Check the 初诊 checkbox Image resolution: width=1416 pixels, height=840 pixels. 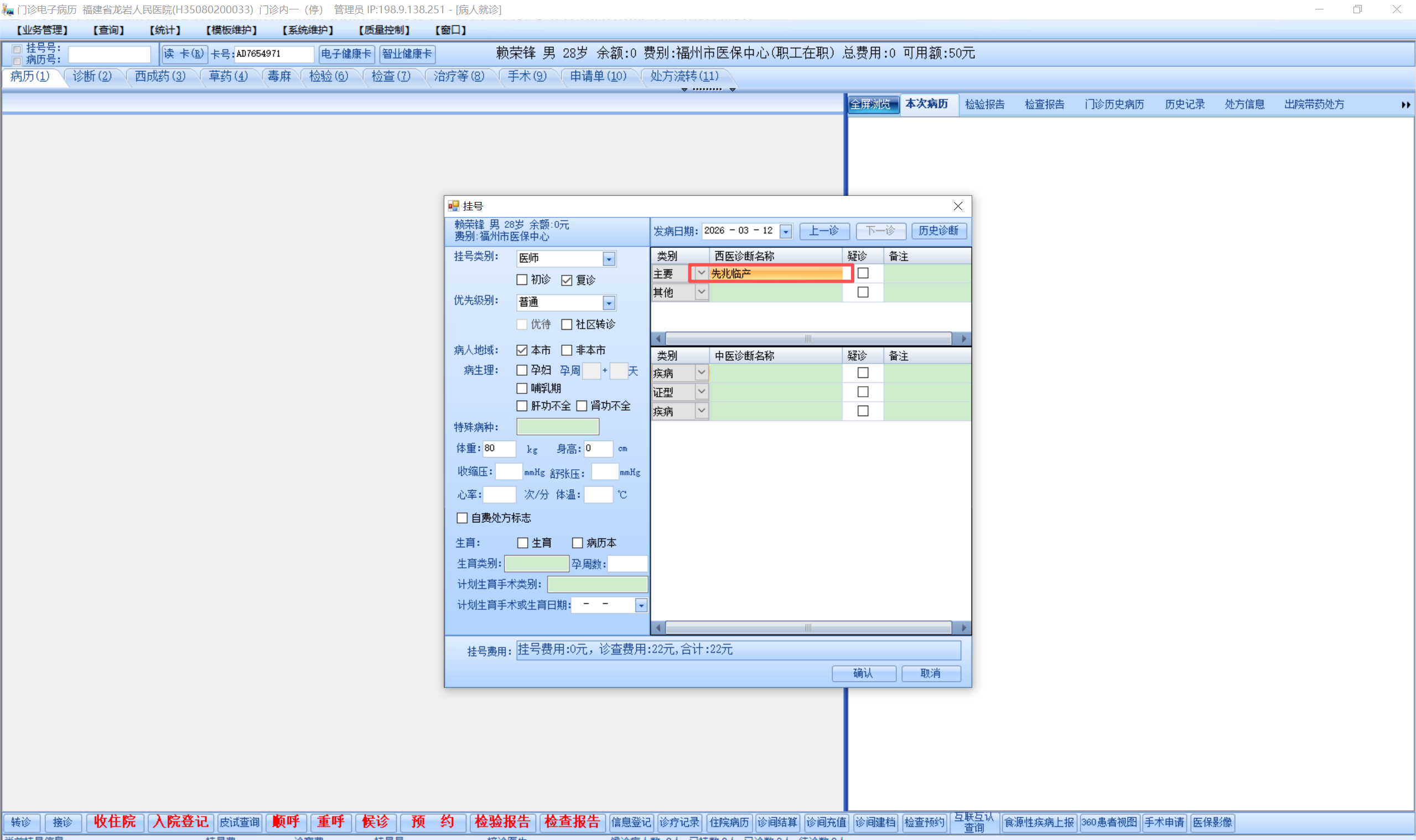coord(522,279)
